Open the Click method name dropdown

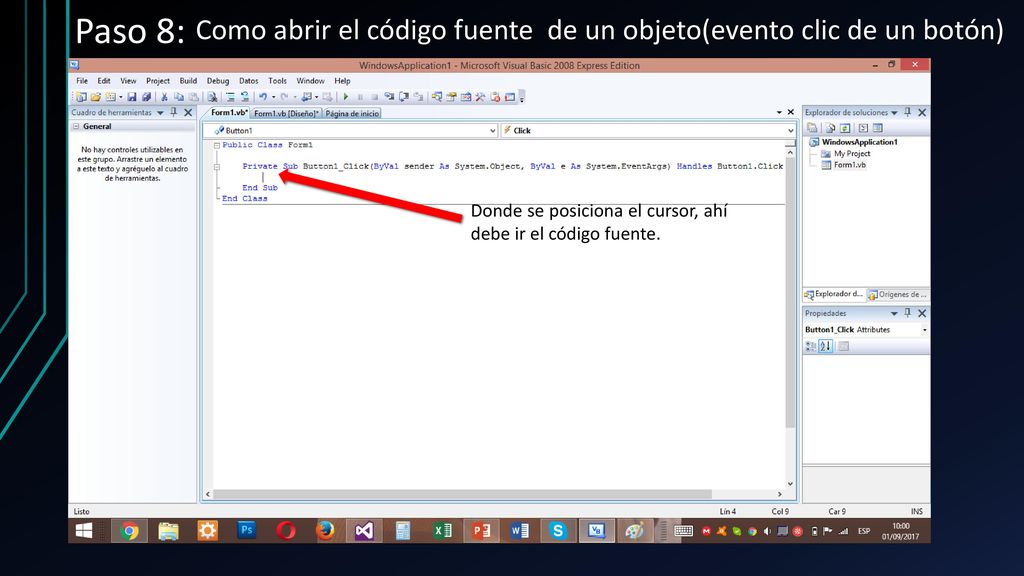click(790, 131)
